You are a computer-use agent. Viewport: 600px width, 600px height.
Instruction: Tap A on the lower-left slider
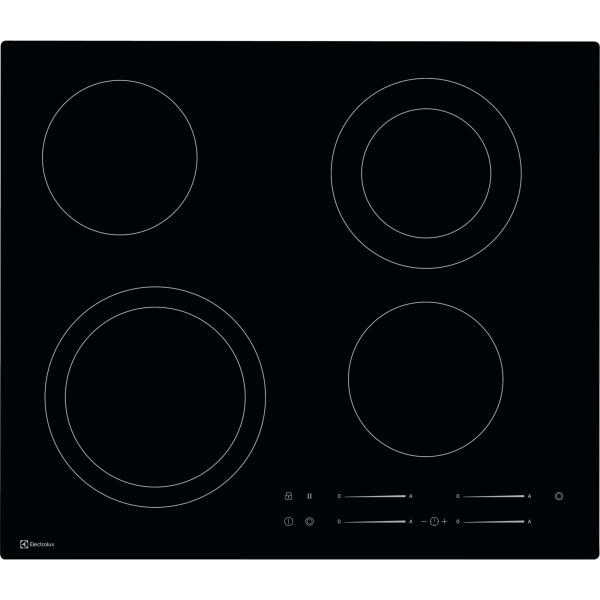[411, 522]
